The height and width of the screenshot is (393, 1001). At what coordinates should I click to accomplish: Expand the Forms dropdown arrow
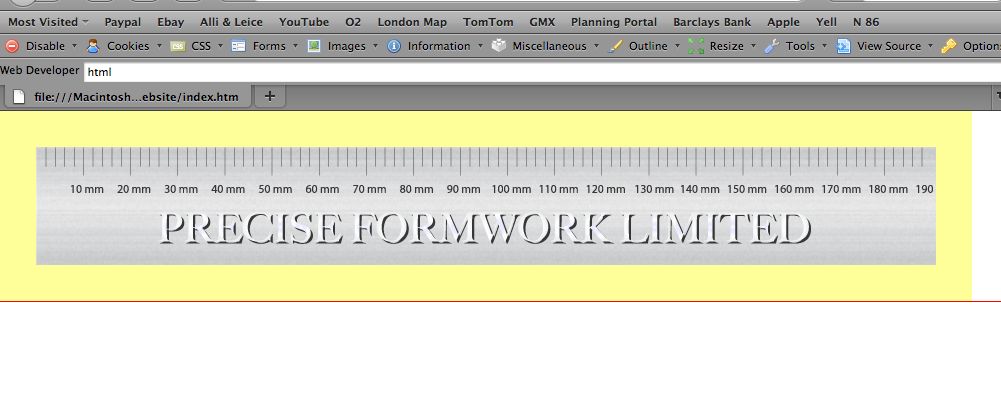295,46
